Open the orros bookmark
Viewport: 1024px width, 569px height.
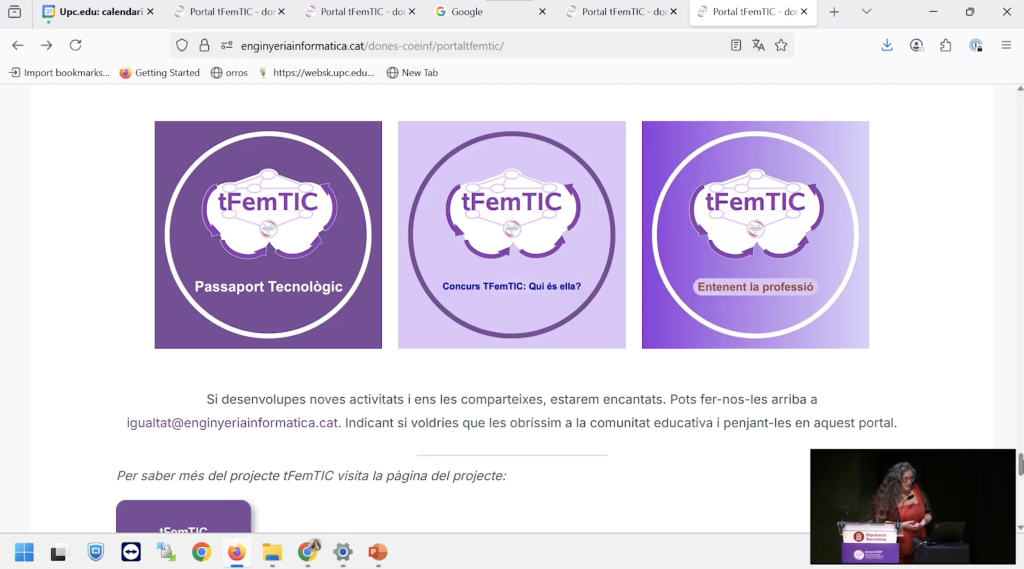[229, 73]
